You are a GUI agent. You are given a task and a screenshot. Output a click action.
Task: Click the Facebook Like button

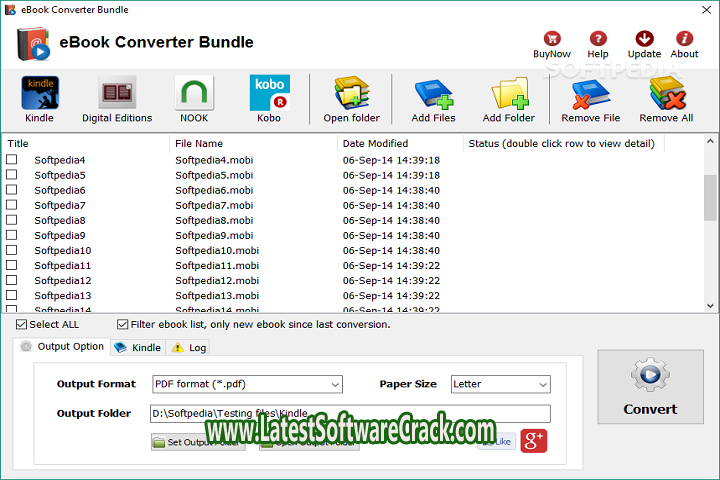(x=496, y=441)
